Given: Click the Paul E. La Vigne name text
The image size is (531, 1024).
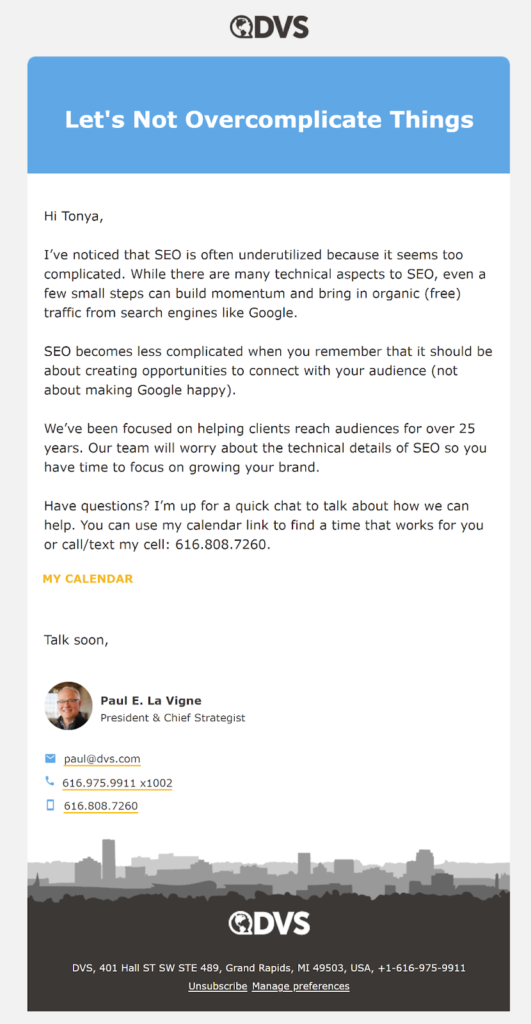Looking at the screenshot, I should 151,701.
